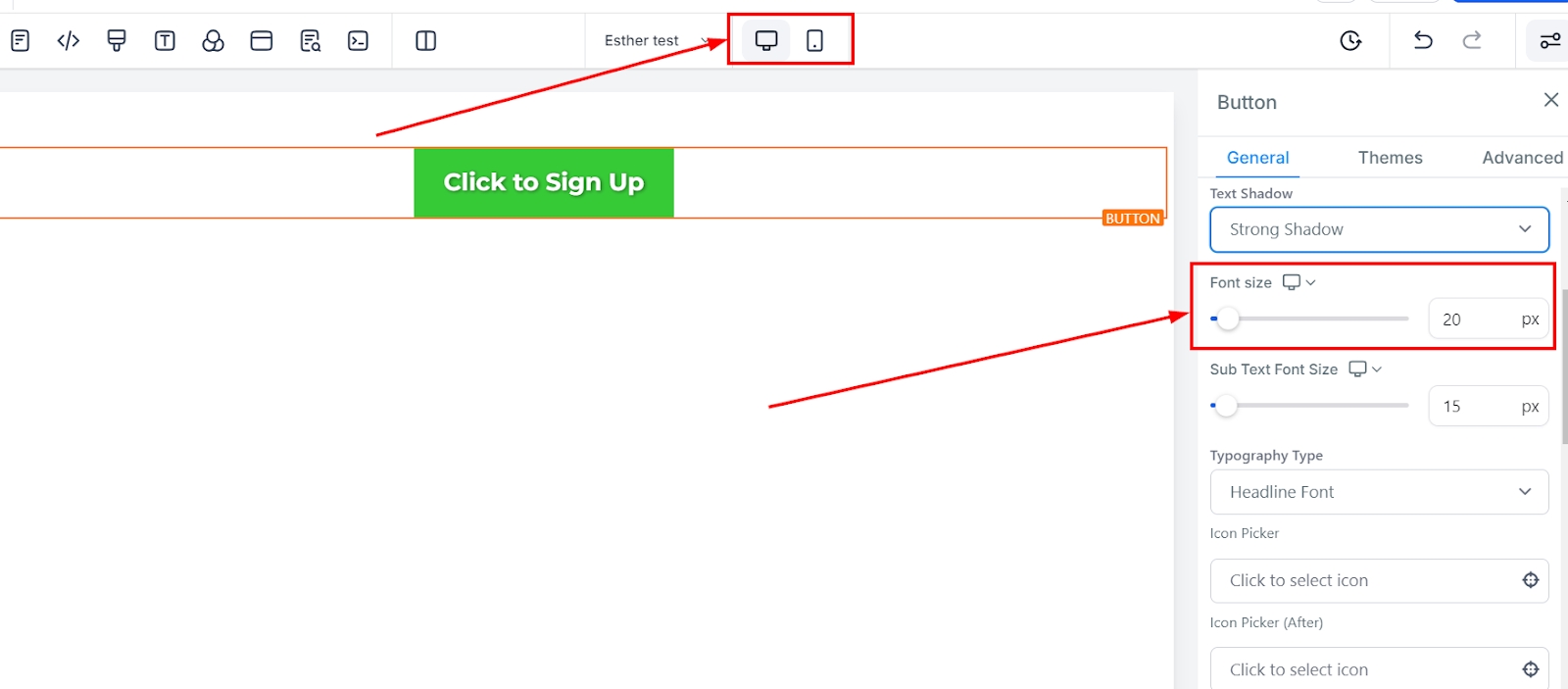
Task: Open the settings sliders icon
Action: point(1550,40)
